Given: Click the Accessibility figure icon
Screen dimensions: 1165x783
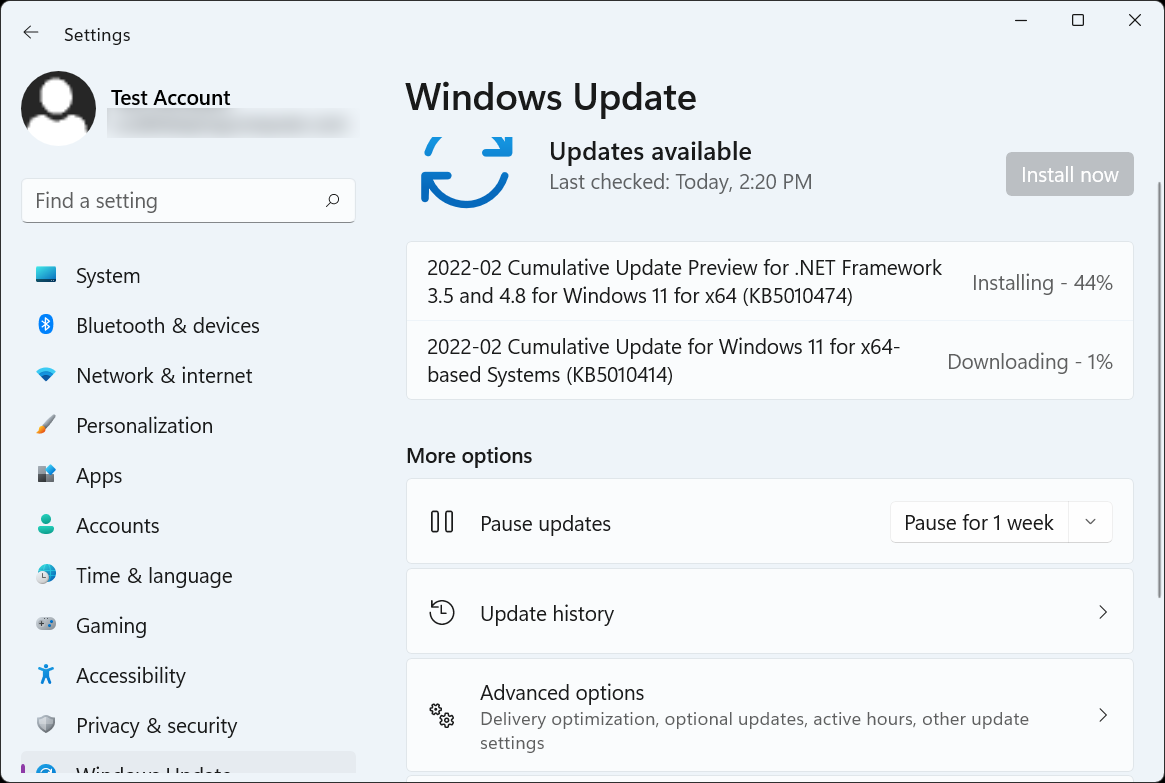Looking at the screenshot, I should click(x=46, y=675).
